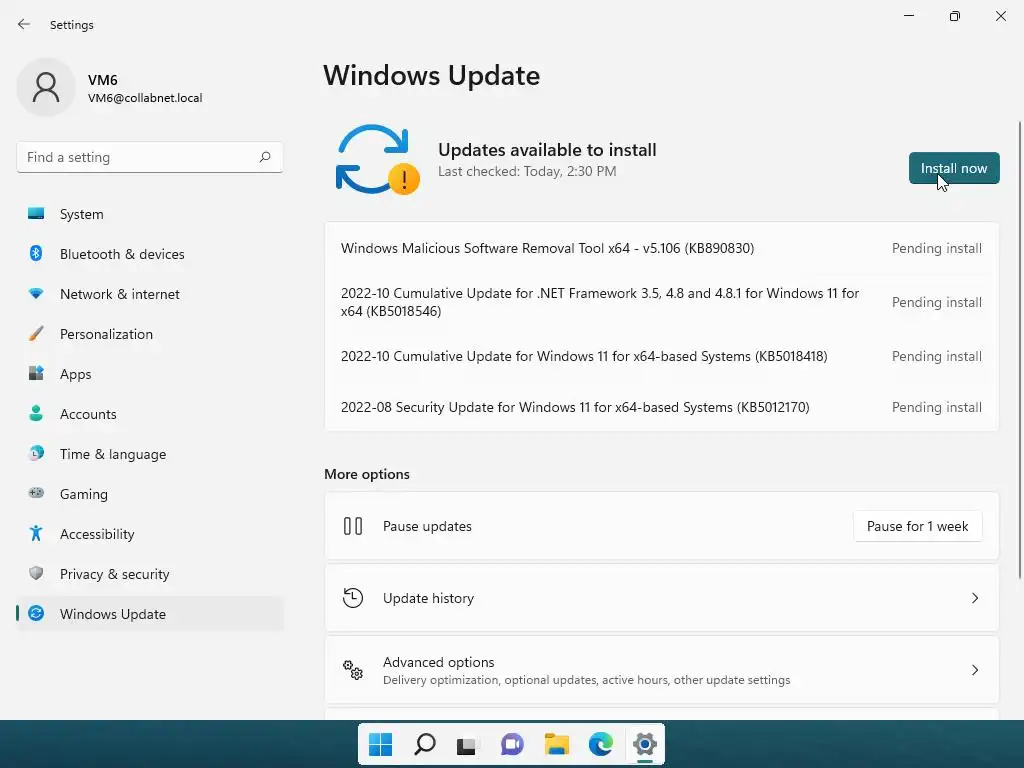Click the Privacy & security shield icon

[x=36, y=573]
